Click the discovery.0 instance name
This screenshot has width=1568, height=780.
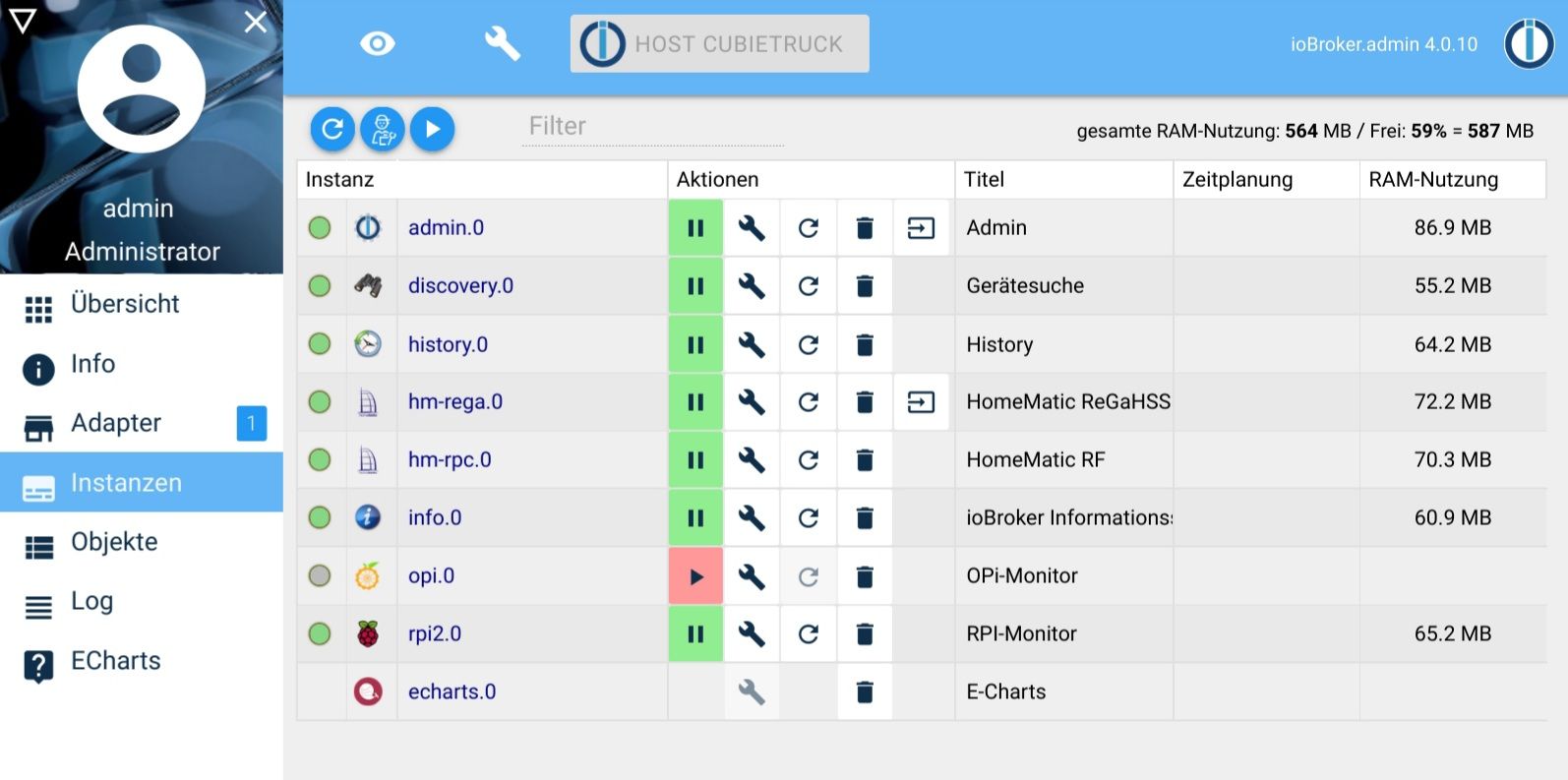point(461,286)
